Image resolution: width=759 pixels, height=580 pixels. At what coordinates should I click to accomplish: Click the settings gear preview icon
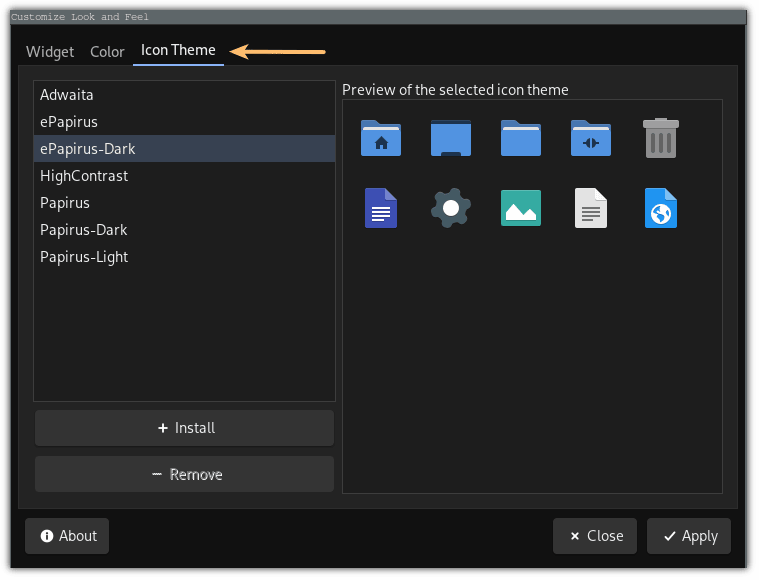click(x=450, y=208)
